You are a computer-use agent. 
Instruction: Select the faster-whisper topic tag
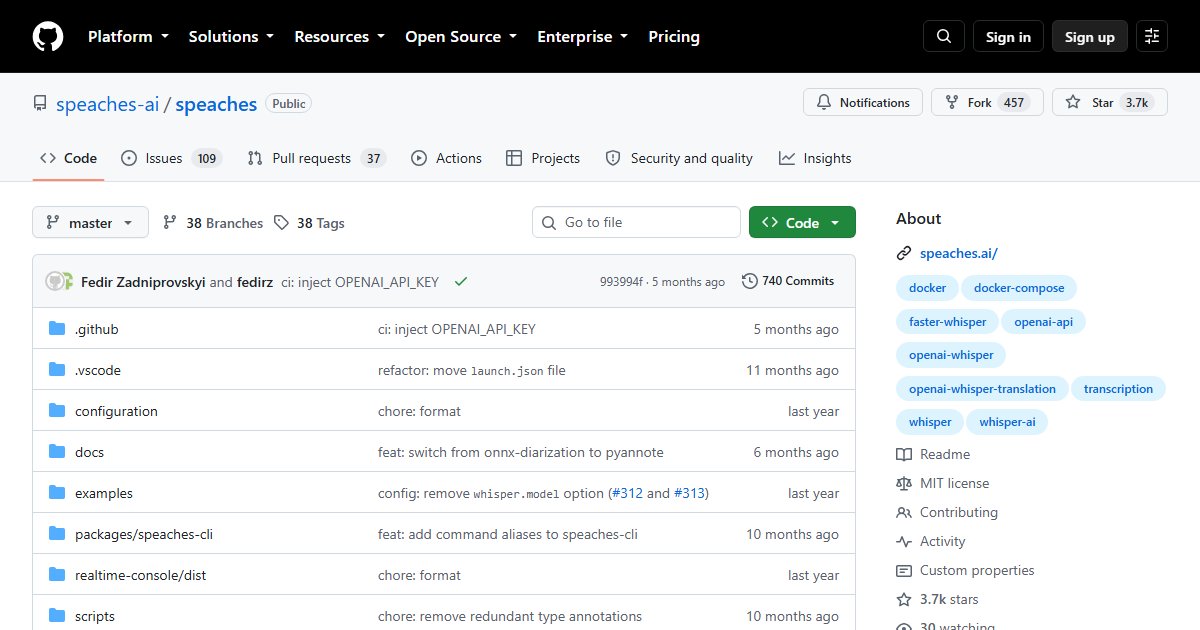coord(947,322)
